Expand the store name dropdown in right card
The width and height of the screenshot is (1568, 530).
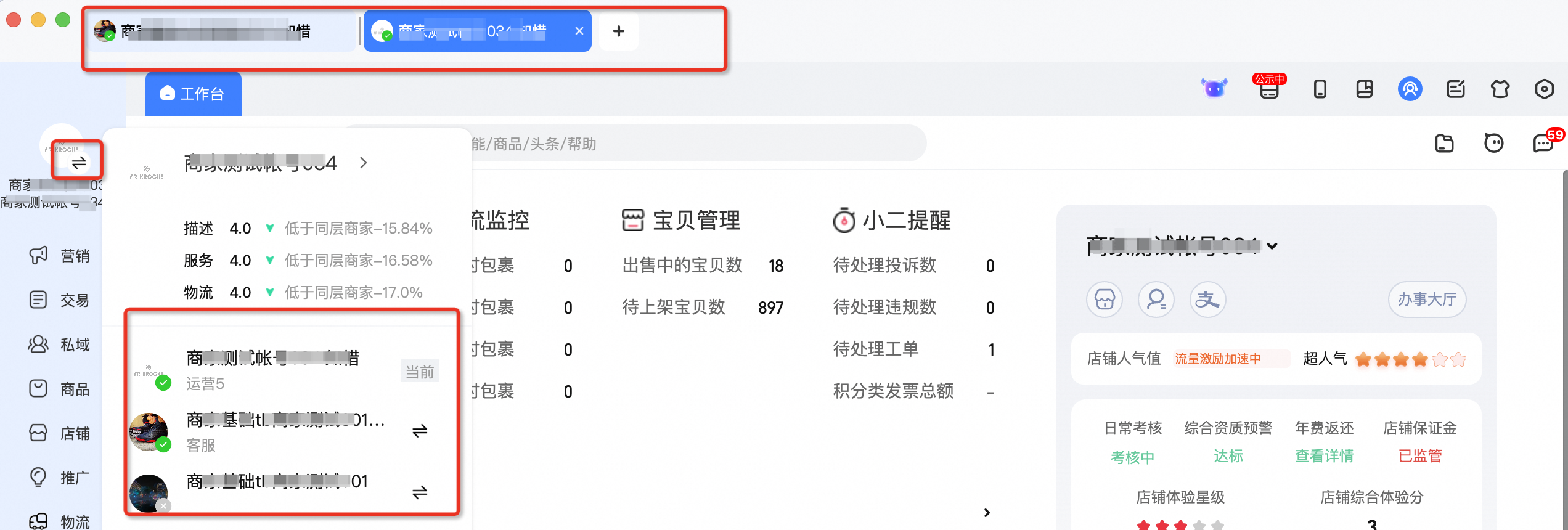point(1272,246)
